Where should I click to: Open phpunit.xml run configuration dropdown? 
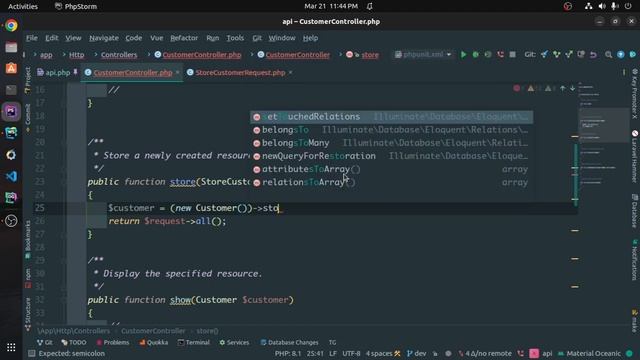(x=423, y=54)
